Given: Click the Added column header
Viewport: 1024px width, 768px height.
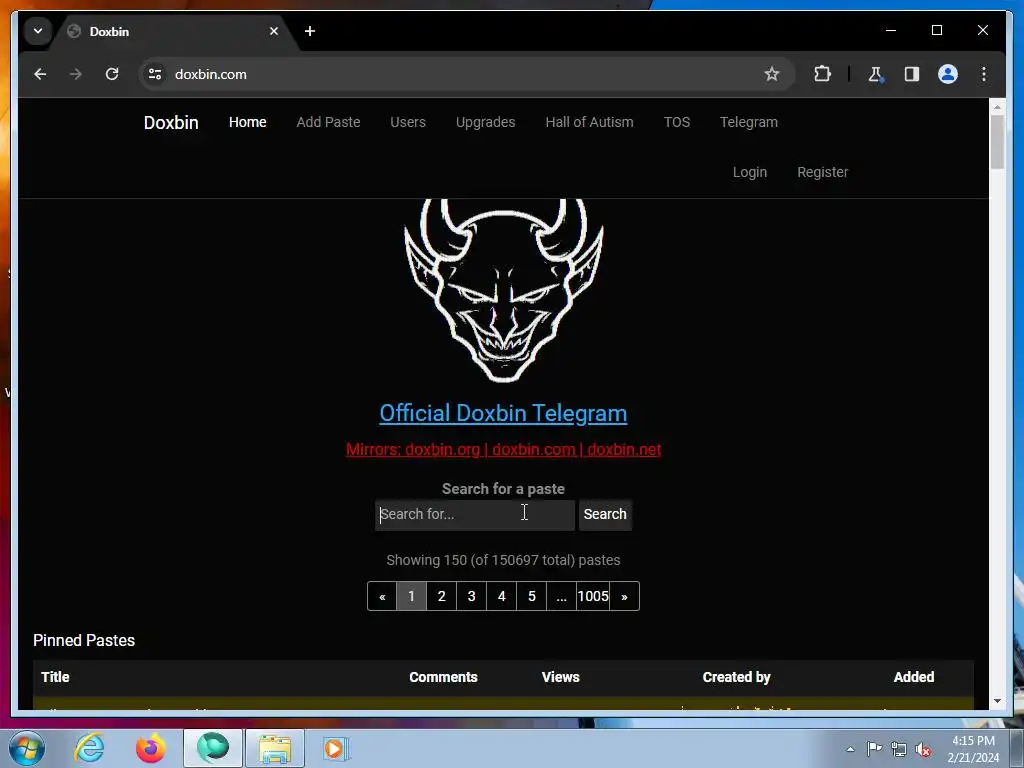Looking at the screenshot, I should (x=914, y=677).
